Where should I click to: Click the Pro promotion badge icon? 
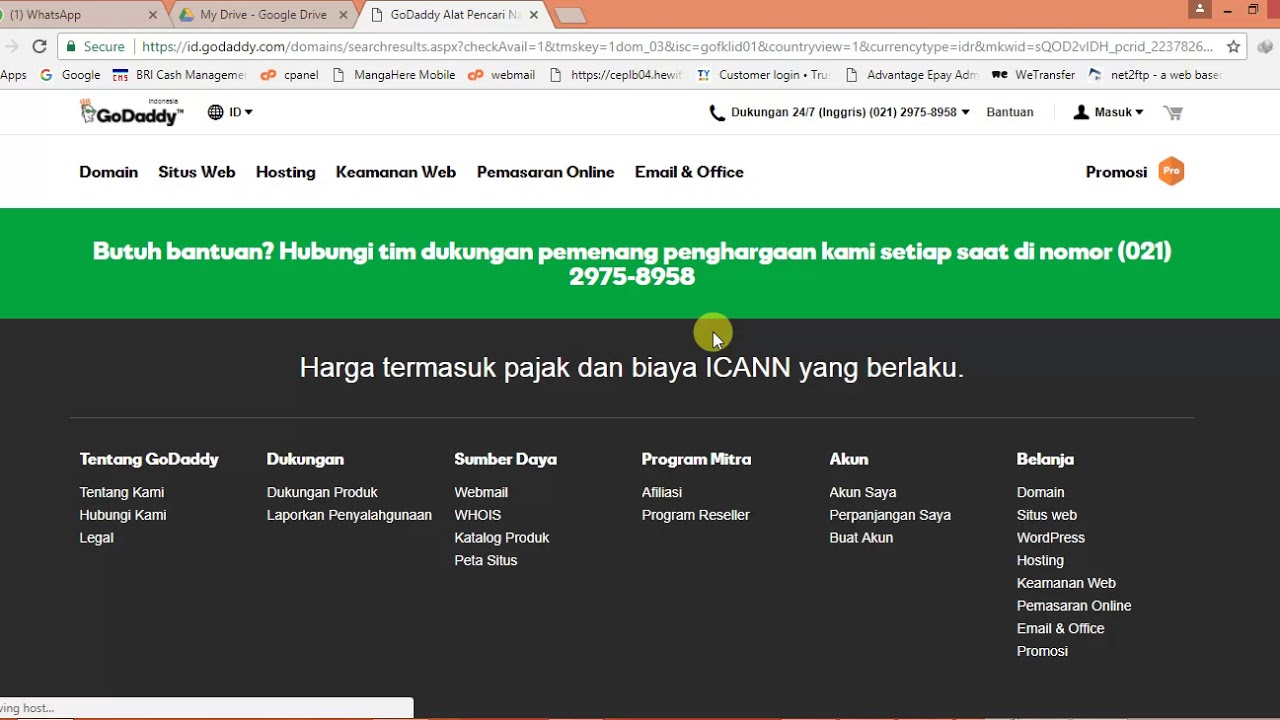point(1171,171)
